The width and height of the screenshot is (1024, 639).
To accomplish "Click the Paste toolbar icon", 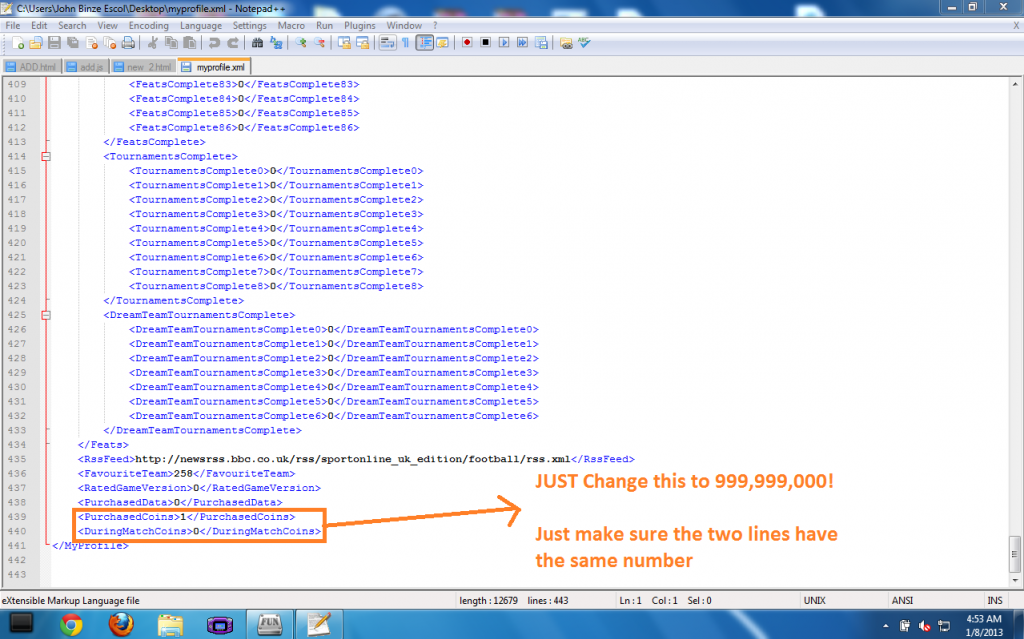I will (189, 43).
